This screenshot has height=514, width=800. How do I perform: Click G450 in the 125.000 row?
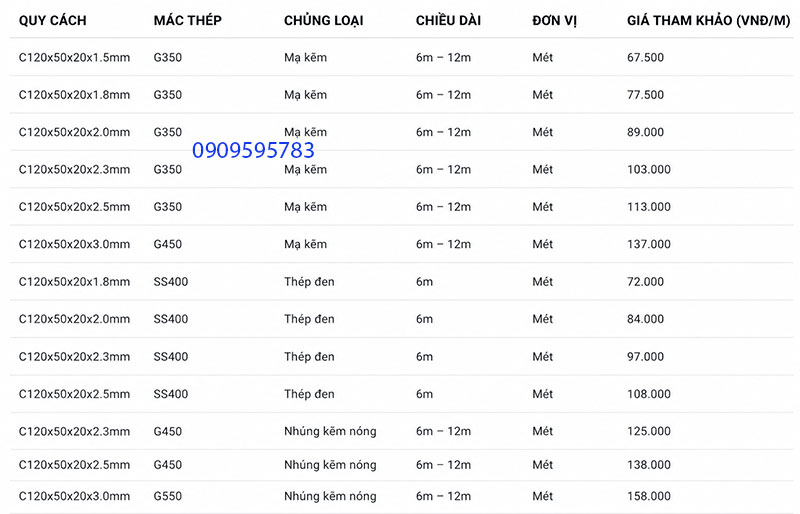coord(168,431)
